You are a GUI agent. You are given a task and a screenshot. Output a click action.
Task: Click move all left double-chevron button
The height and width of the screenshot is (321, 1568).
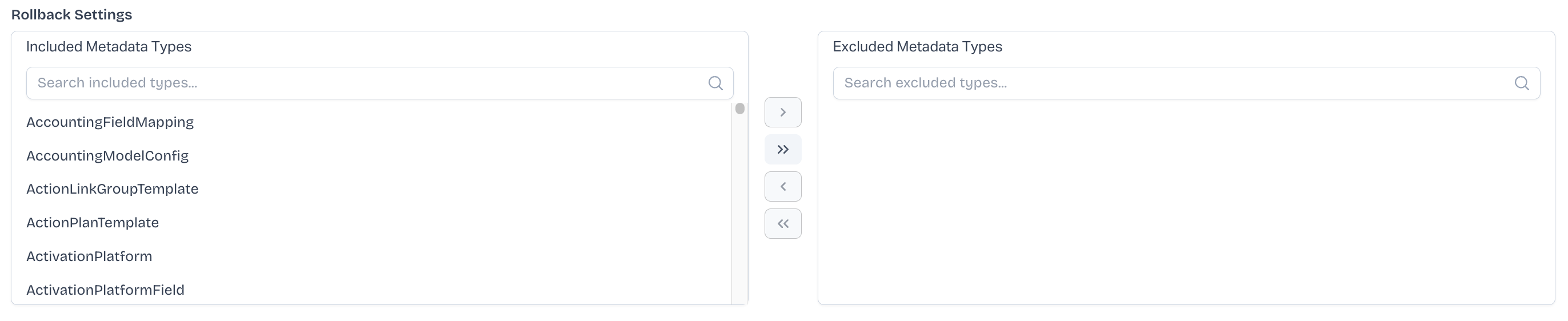783,224
